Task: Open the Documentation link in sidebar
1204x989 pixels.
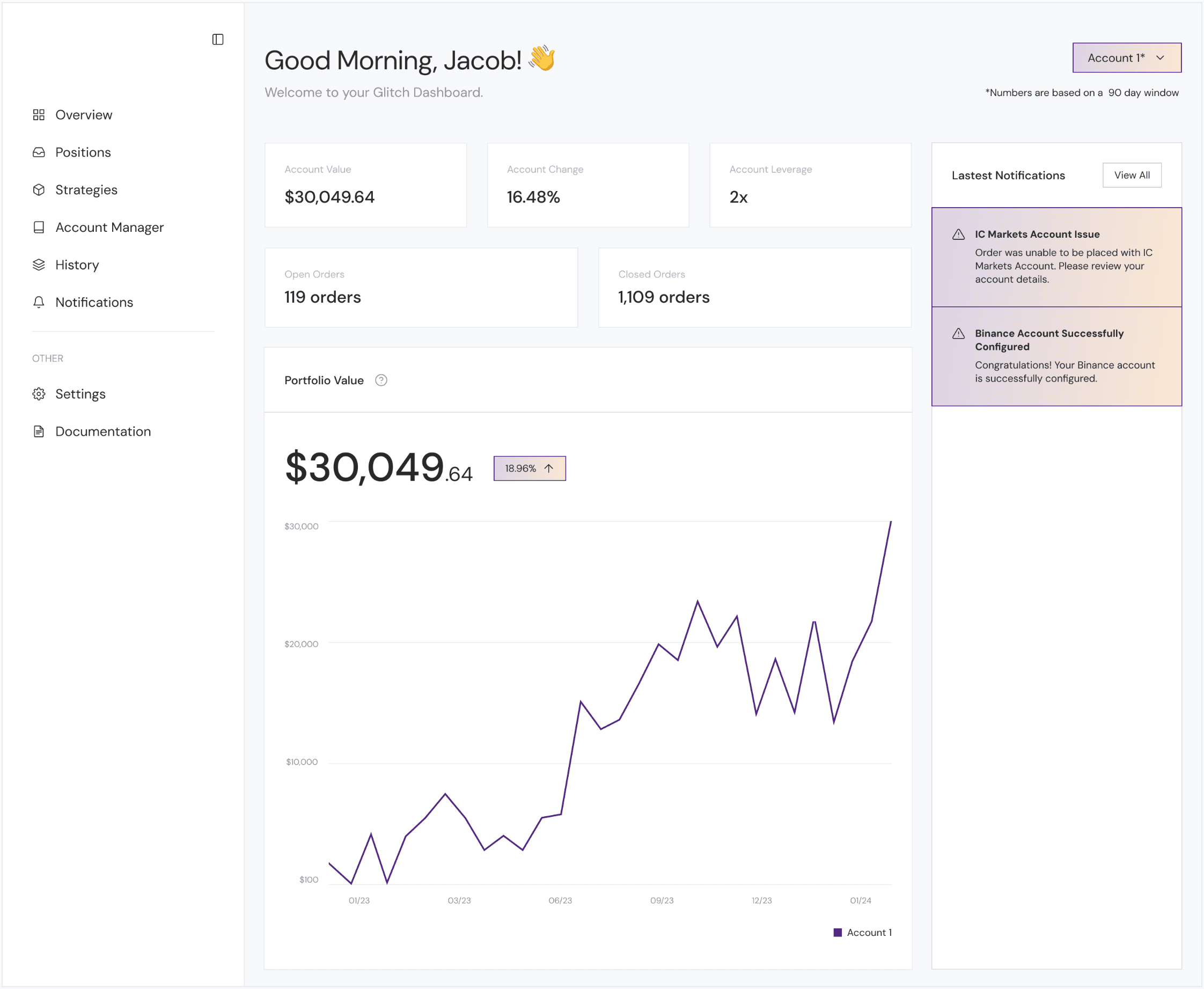Action: [103, 432]
